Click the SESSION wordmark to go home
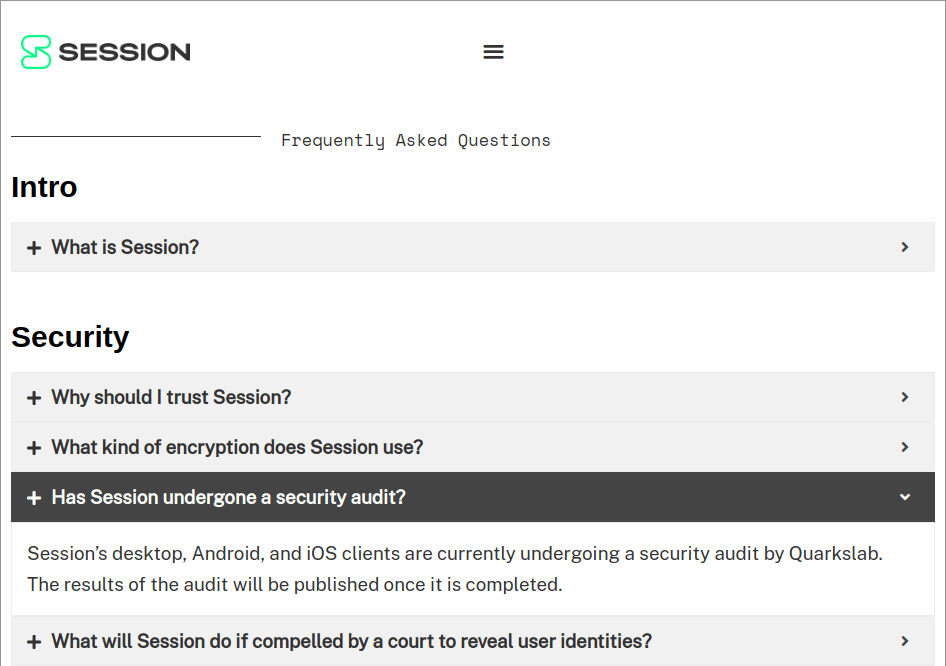Image resolution: width=946 pixels, height=666 pixels. (124, 52)
